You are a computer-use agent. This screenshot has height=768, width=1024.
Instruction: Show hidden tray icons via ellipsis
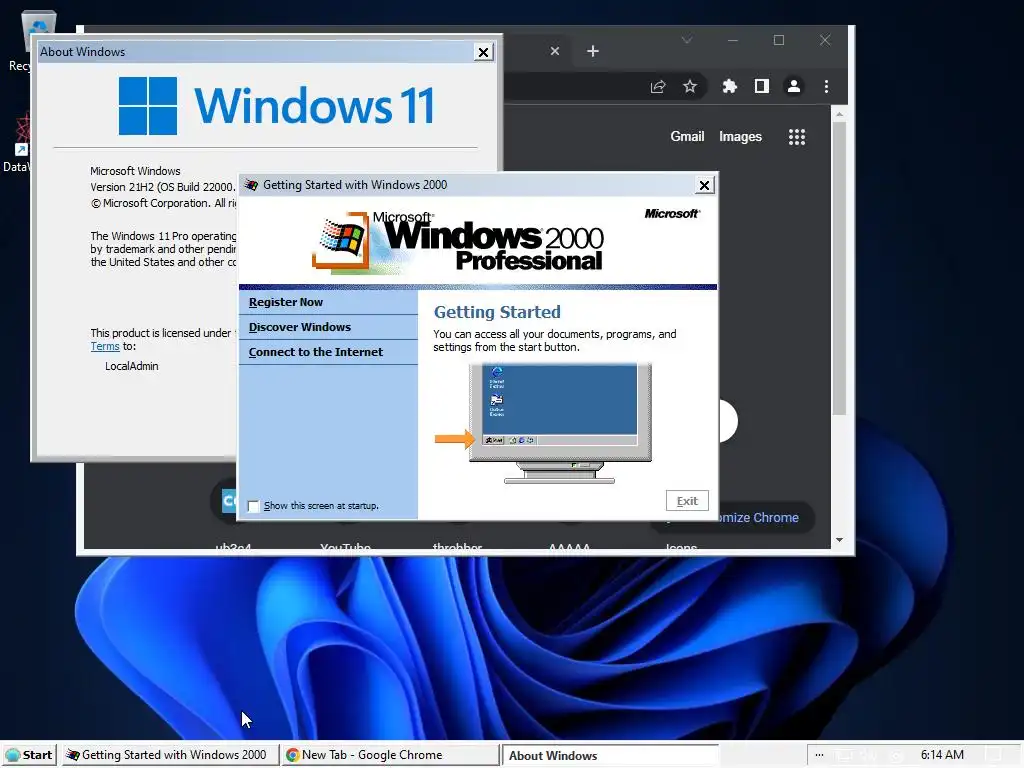pos(819,755)
